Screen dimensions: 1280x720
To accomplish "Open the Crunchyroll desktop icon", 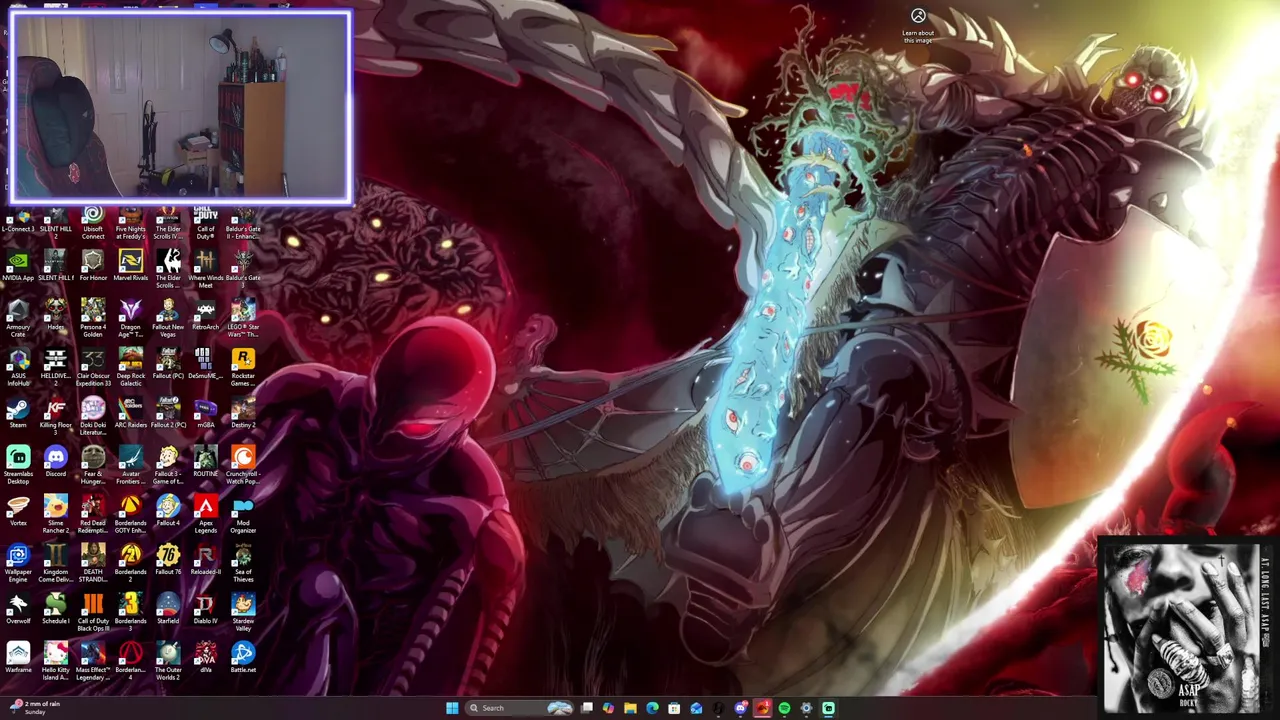I will pos(243,466).
